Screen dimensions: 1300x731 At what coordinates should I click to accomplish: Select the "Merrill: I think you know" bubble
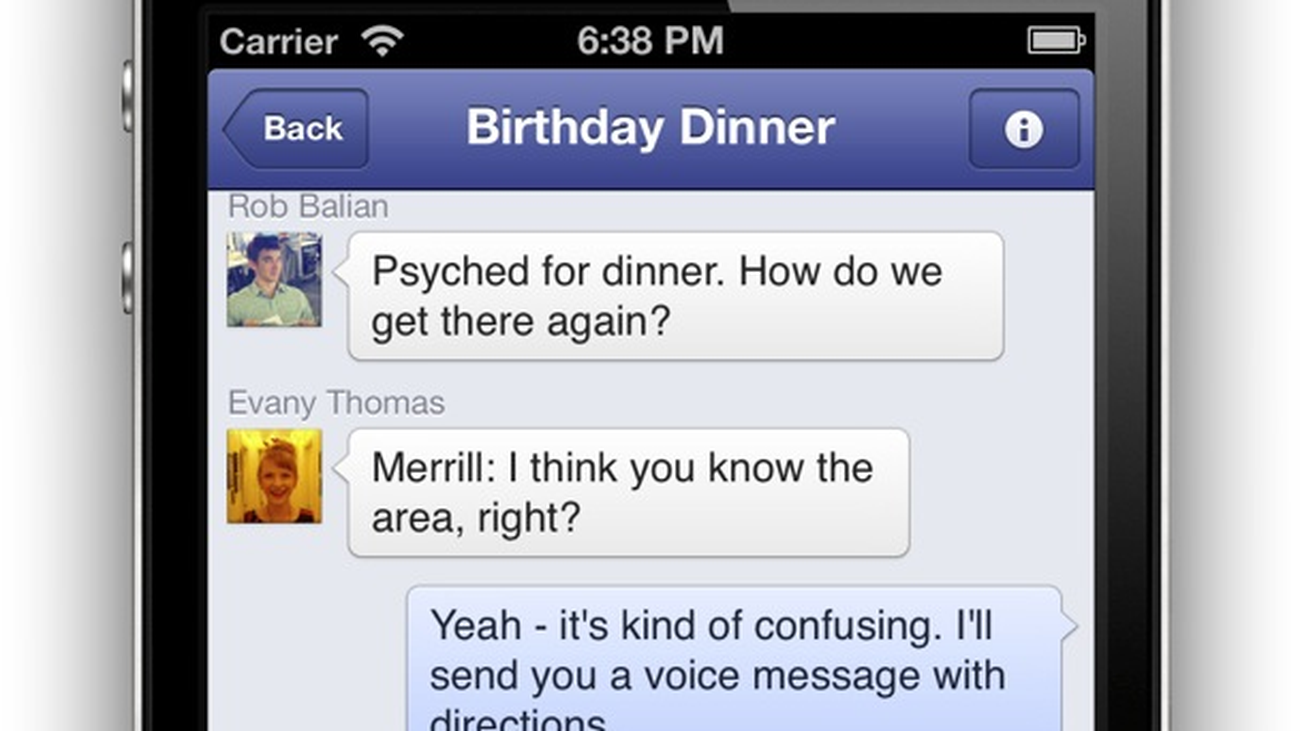pyautogui.click(x=628, y=492)
